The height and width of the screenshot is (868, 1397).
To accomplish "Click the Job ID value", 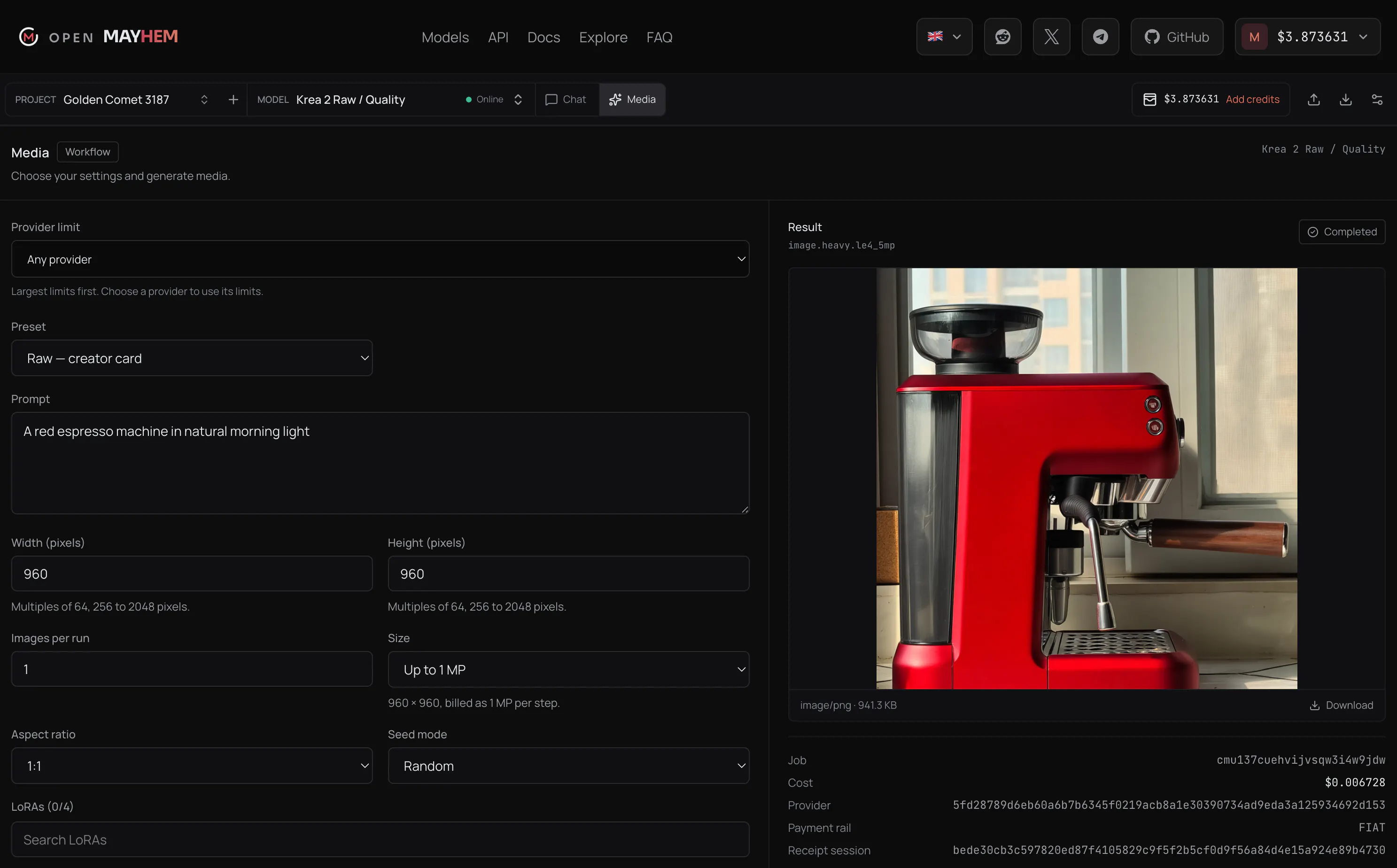I will tap(1301, 759).
